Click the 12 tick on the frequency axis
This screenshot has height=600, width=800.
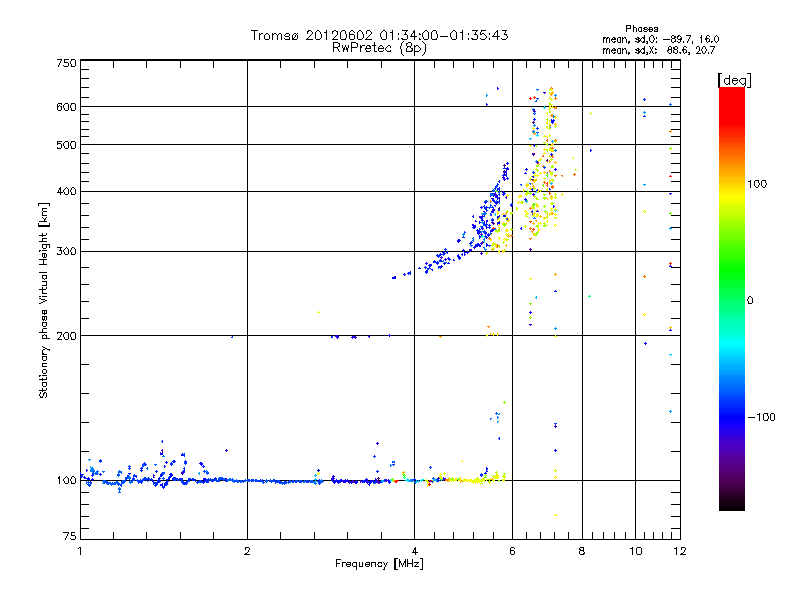click(x=677, y=551)
